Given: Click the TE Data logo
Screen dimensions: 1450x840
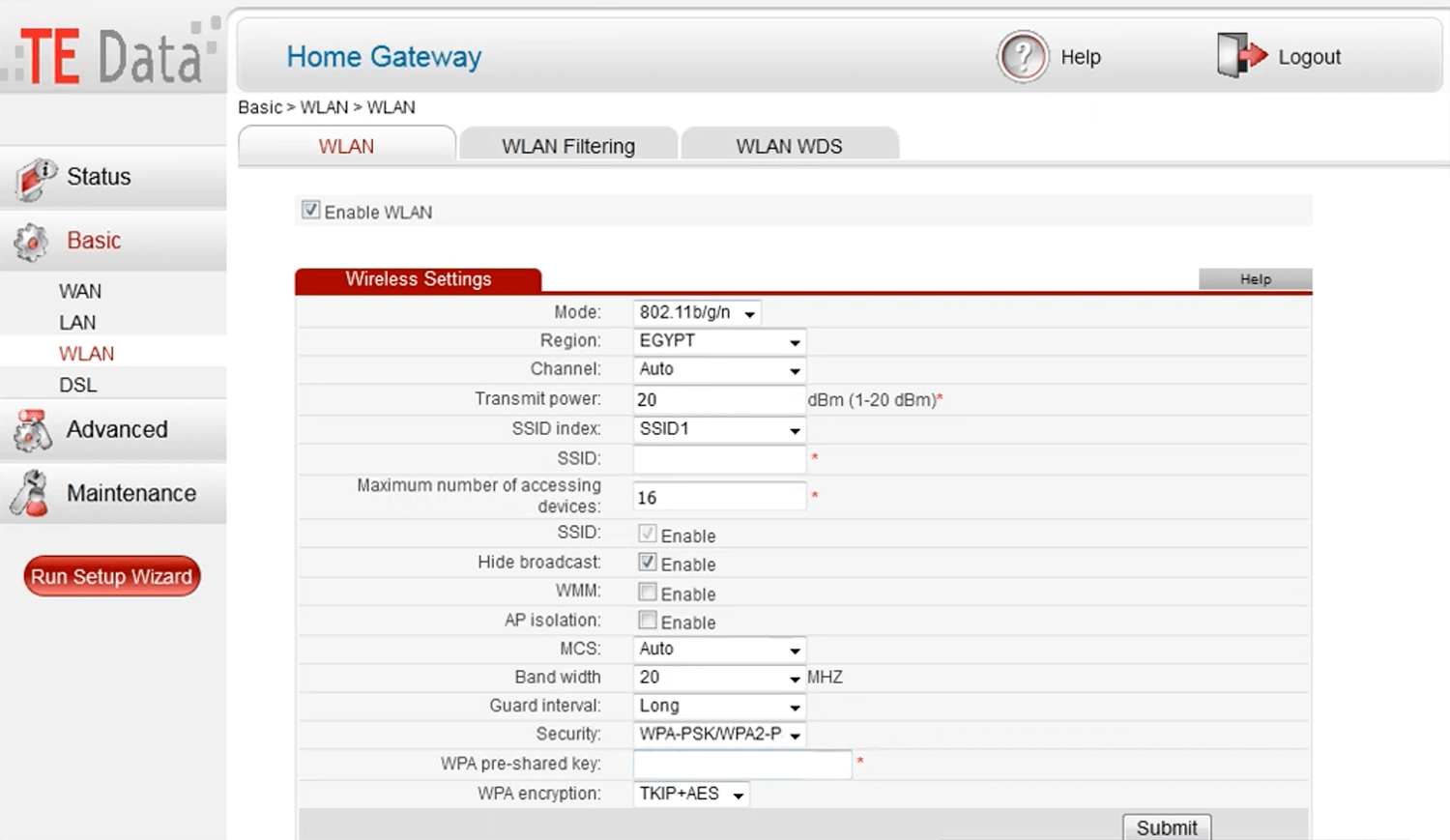Looking at the screenshot, I should 113,55.
